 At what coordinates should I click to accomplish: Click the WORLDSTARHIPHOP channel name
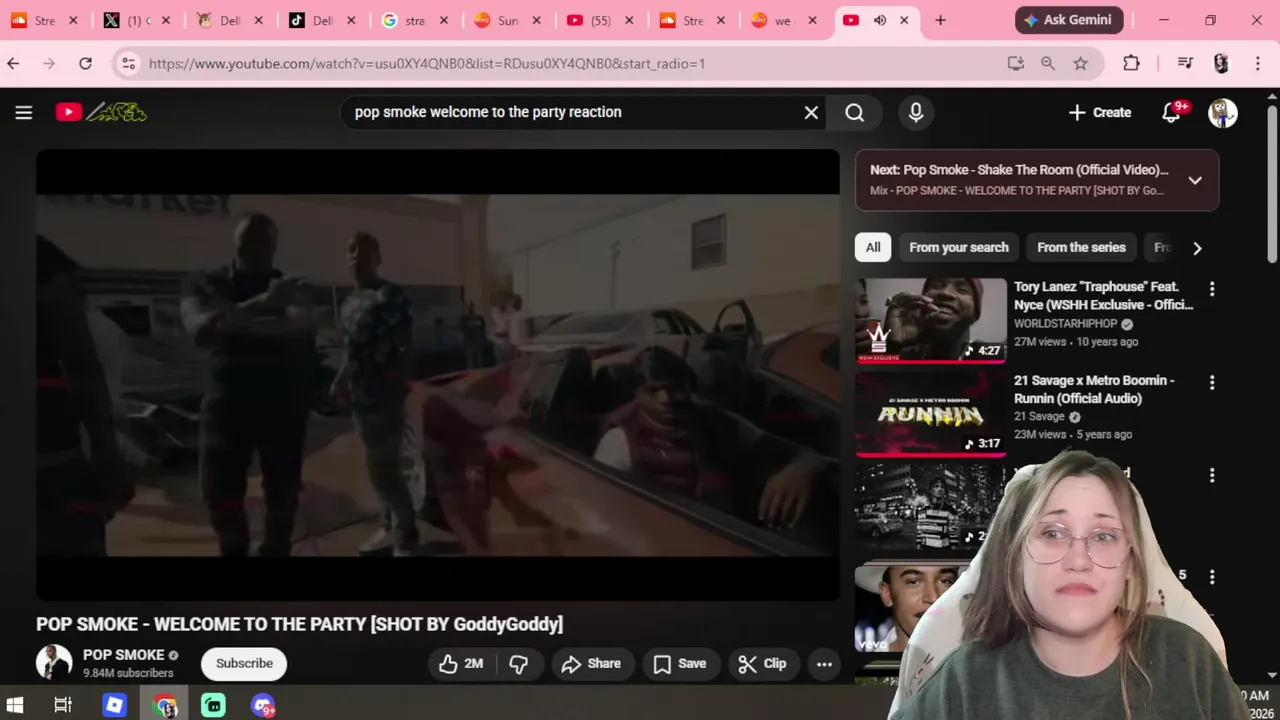[1066, 324]
